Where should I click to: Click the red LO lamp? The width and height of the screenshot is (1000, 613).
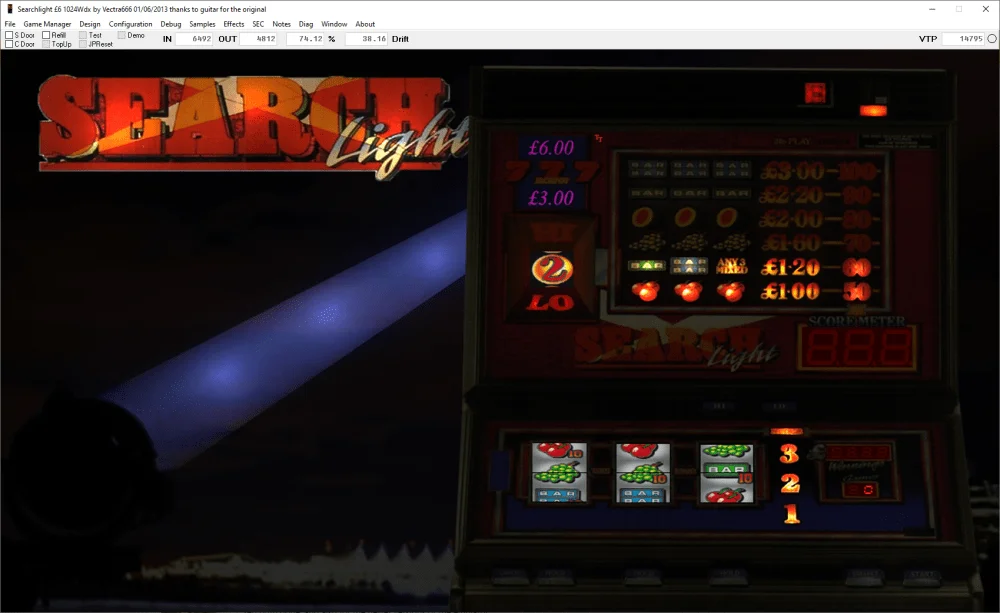click(551, 302)
